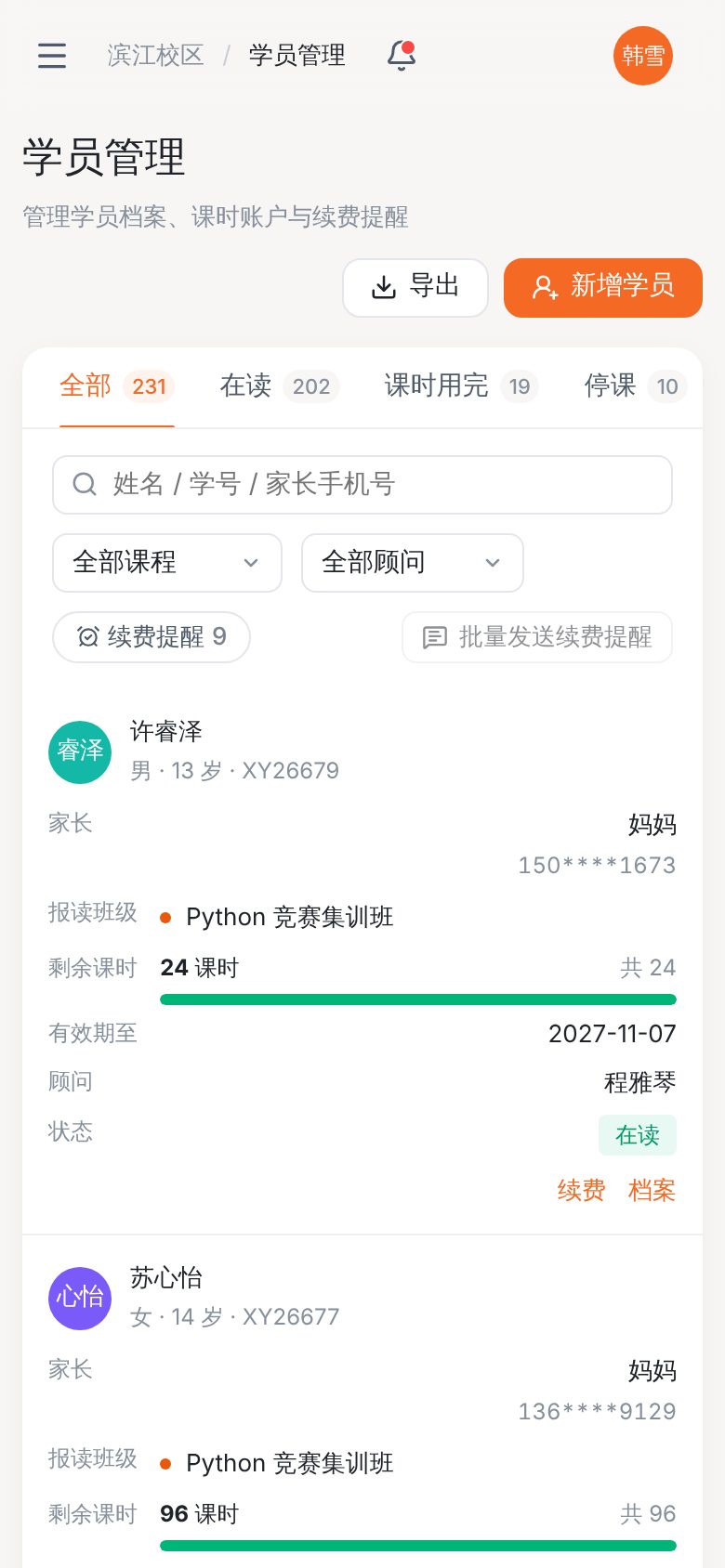725x1568 pixels.
Task: Switch to the 全部 231 tab
Action: coord(117,386)
